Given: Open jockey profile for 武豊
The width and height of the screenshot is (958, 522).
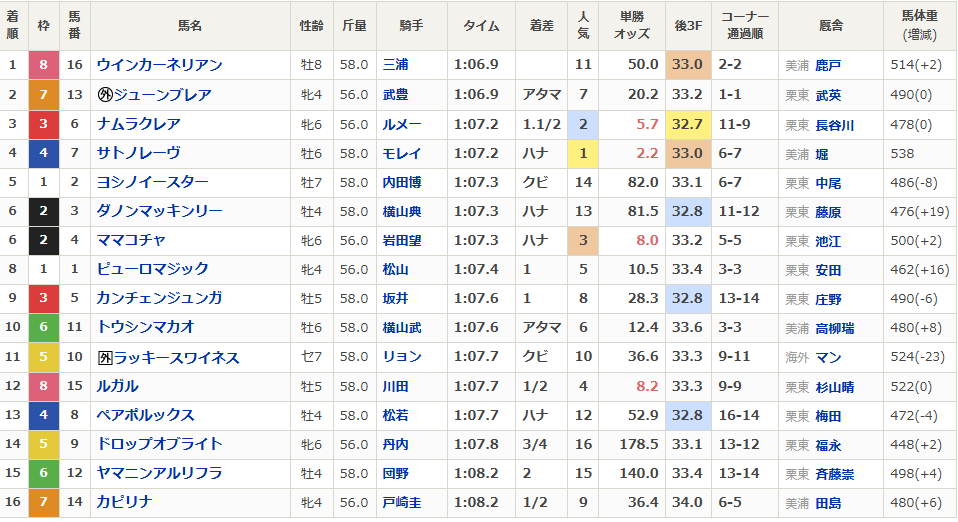Looking at the screenshot, I should click(396, 95).
